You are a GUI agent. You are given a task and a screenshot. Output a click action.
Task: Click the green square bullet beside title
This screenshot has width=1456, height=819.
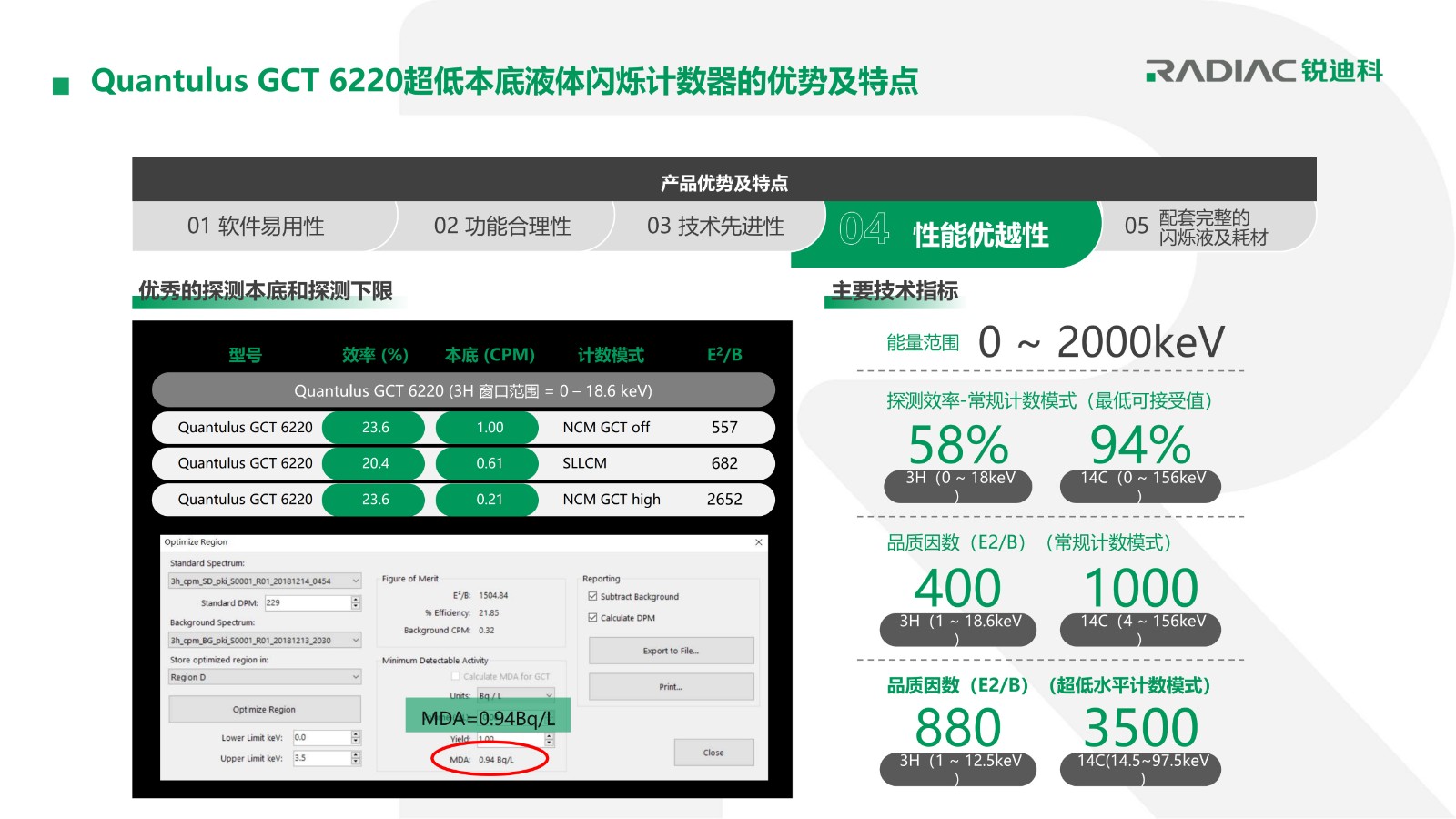pyautogui.click(x=61, y=86)
